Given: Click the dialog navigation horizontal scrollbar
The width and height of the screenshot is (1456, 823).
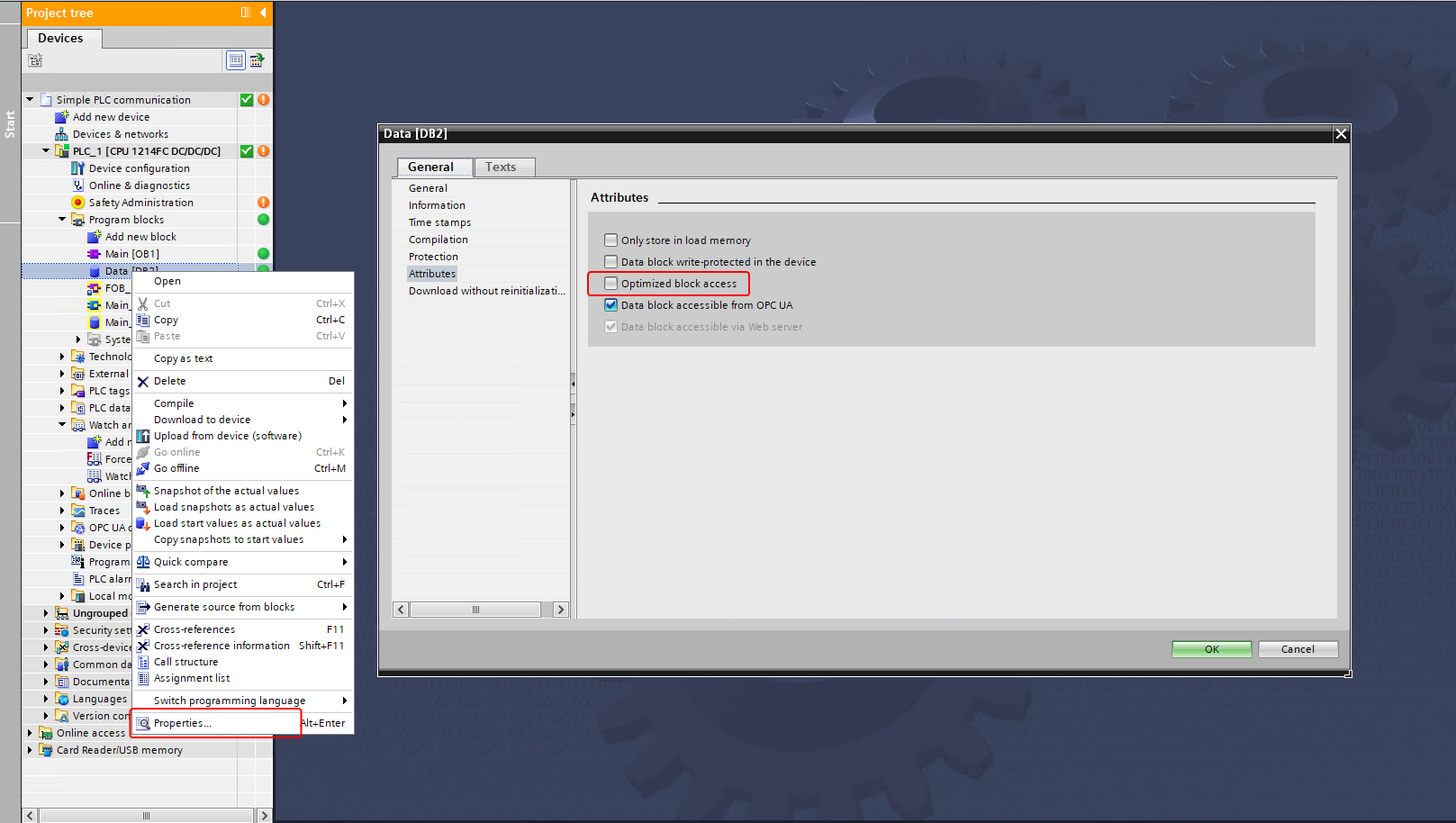Looking at the screenshot, I should pos(476,610).
